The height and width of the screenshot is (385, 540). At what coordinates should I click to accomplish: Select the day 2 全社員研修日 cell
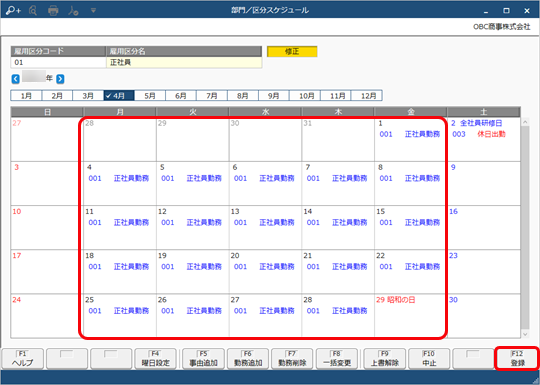pos(484,139)
